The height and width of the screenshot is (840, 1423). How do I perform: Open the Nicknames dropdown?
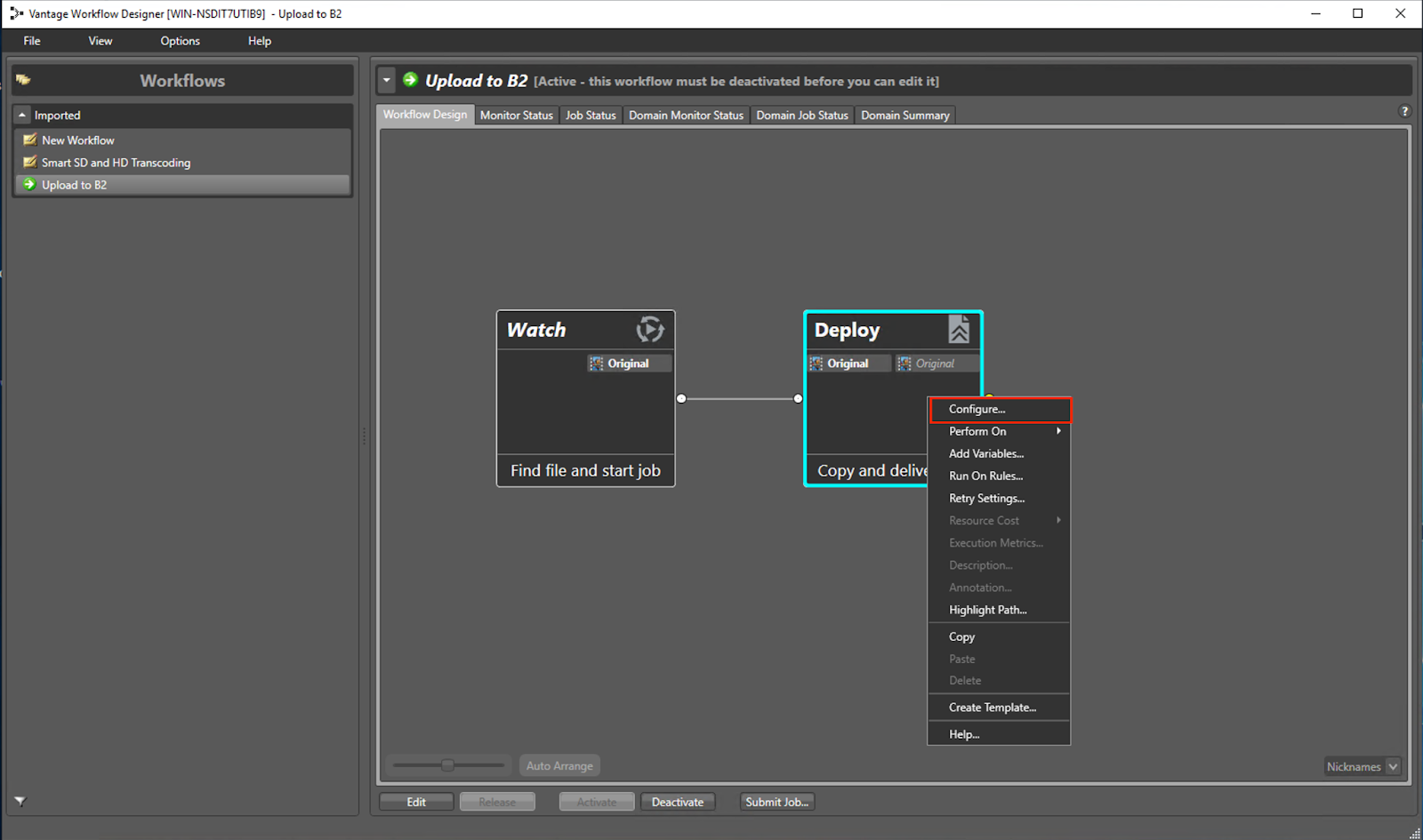click(1393, 766)
